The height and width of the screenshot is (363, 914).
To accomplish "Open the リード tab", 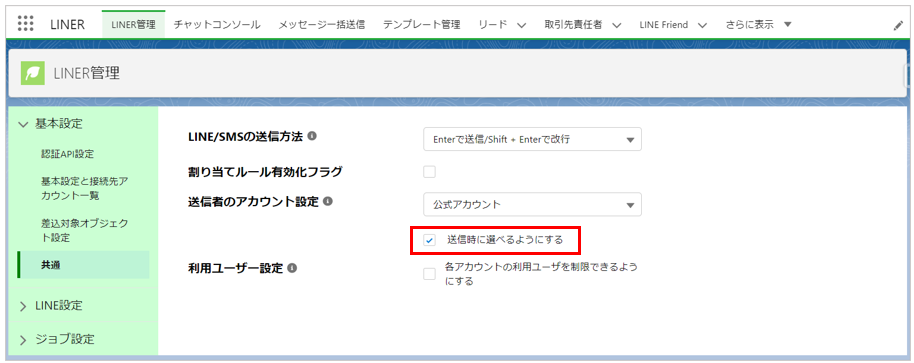I will [x=493, y=24].
